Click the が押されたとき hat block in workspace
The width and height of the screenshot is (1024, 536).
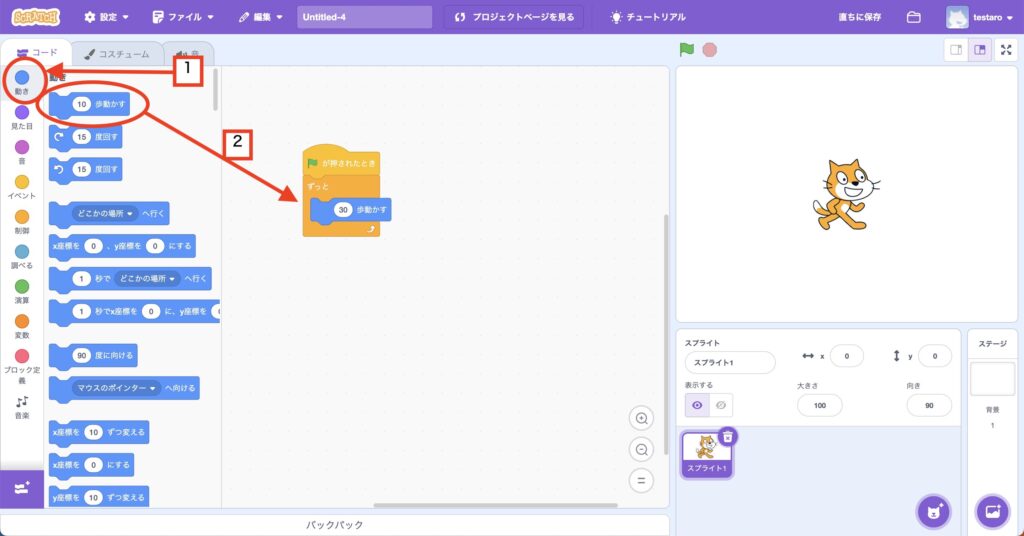(341, 161)
